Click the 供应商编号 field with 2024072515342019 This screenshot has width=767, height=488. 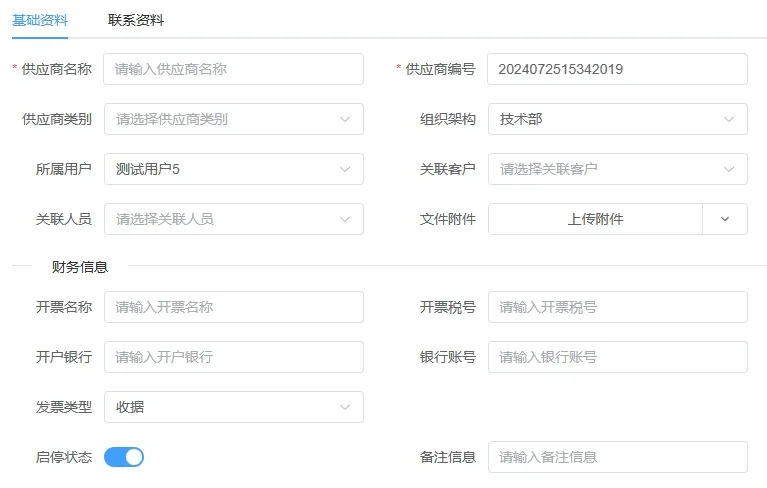(x=617, y=69)
